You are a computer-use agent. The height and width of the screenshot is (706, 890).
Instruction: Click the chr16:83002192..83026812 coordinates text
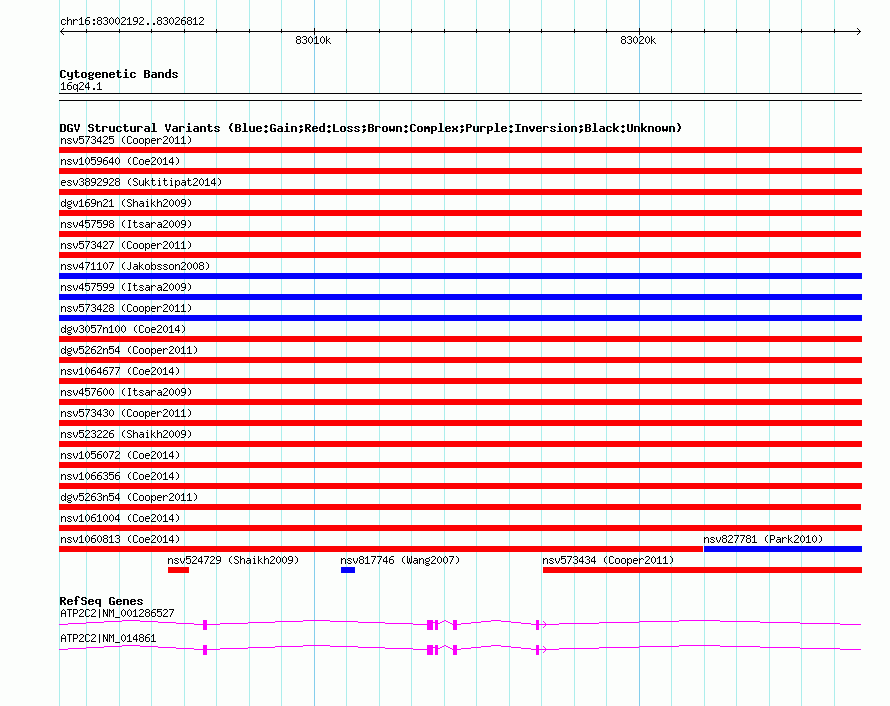coord(132,21)
